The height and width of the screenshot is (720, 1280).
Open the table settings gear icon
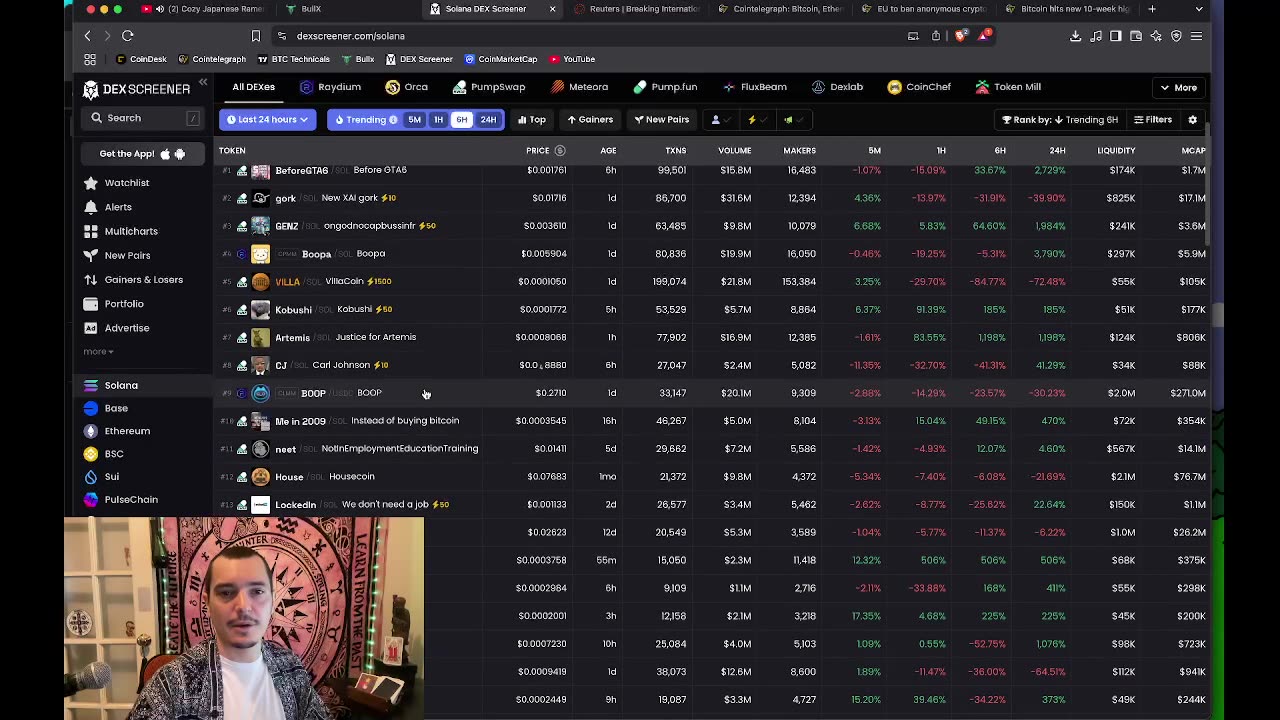(1192, 120)
